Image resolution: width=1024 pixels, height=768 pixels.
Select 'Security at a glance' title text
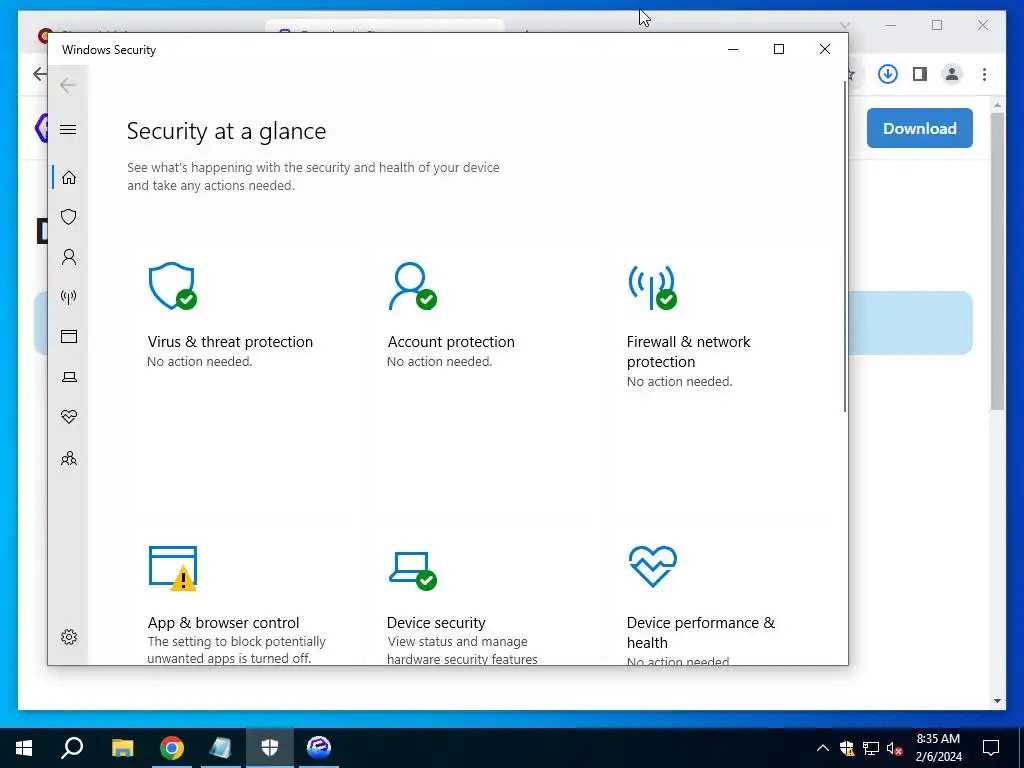tap(227, 131)
